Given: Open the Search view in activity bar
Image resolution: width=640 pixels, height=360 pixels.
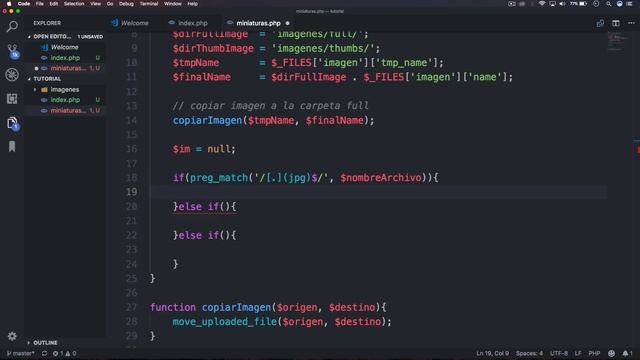Looking at the screenshot, I should point(12,27).
